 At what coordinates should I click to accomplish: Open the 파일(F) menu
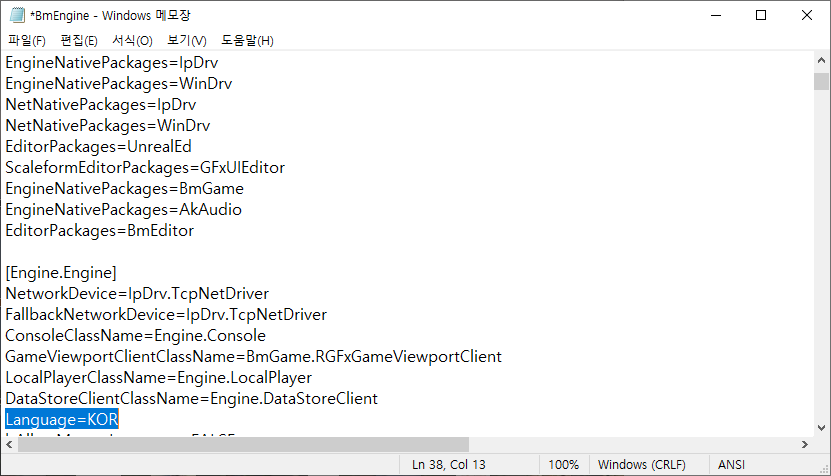point(26,41)
